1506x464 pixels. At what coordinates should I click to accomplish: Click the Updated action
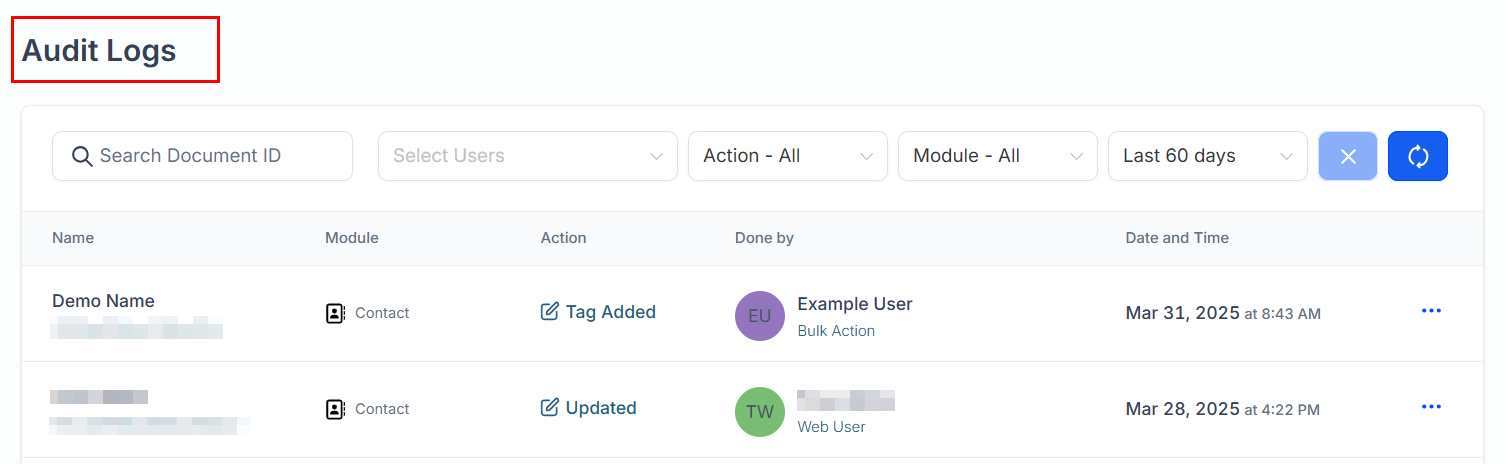(601, 408)
